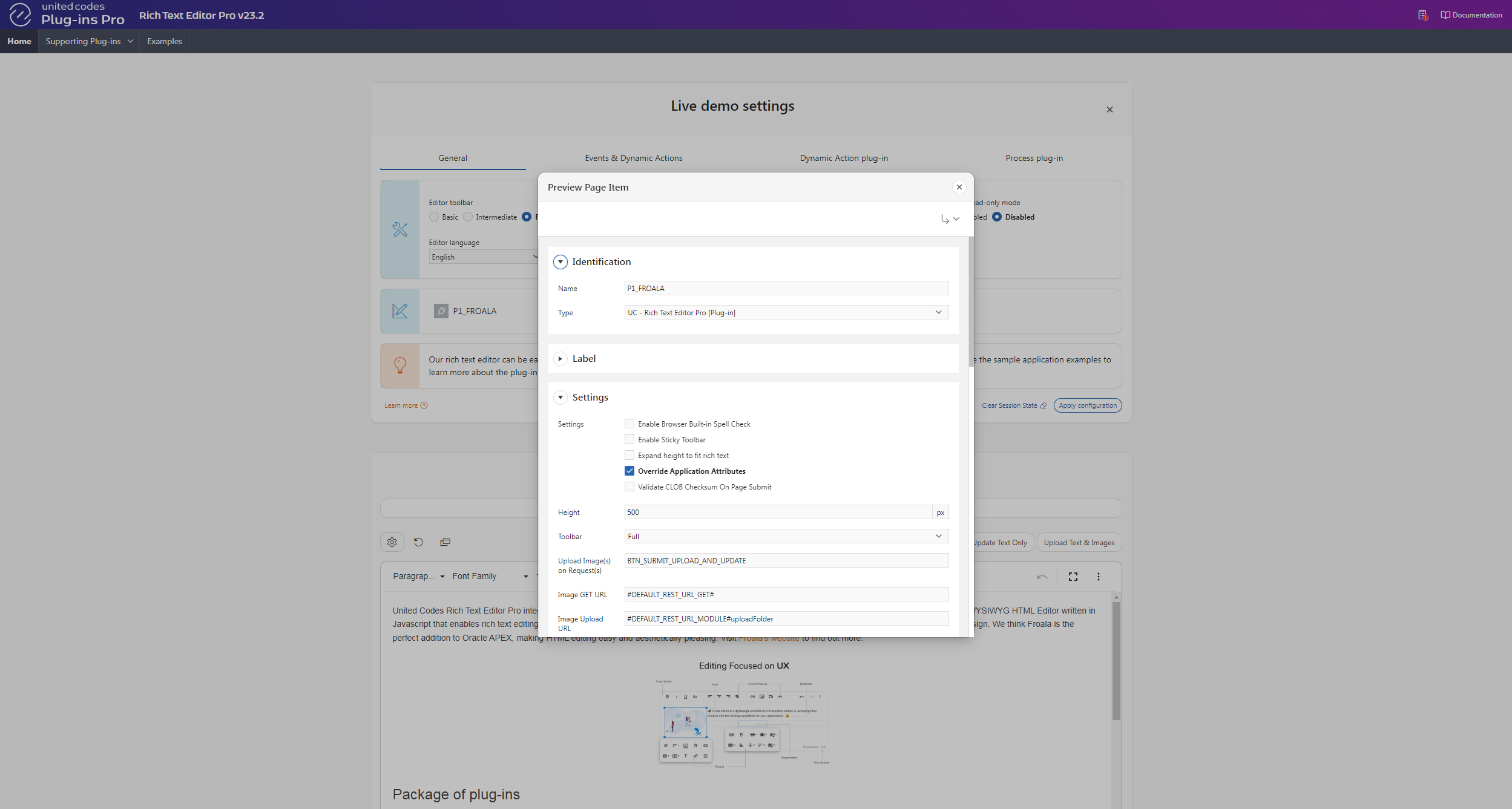
Task: Click the Image GET URL field
Action: click(786, 594)
